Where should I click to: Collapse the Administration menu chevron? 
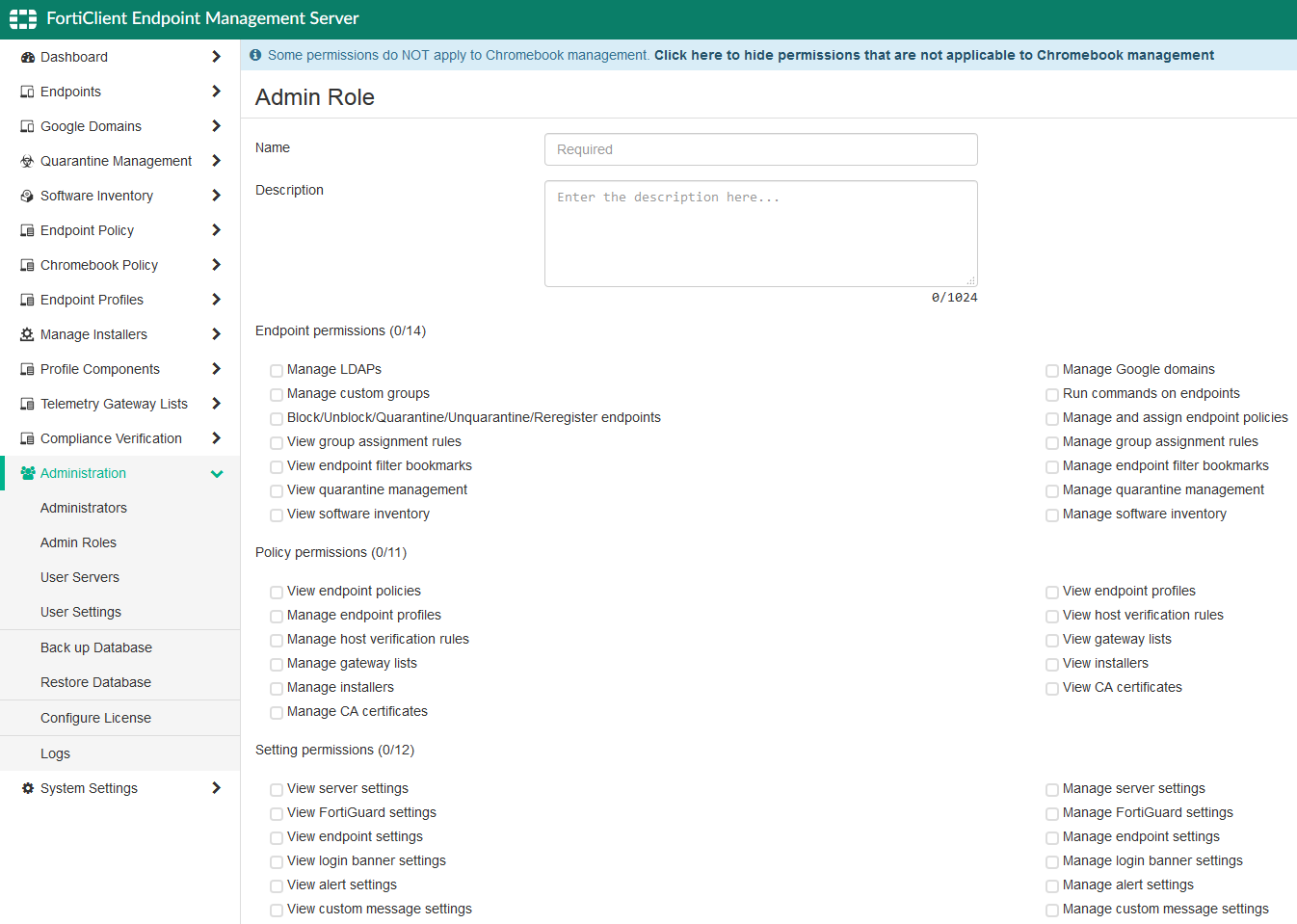point(217,473)
